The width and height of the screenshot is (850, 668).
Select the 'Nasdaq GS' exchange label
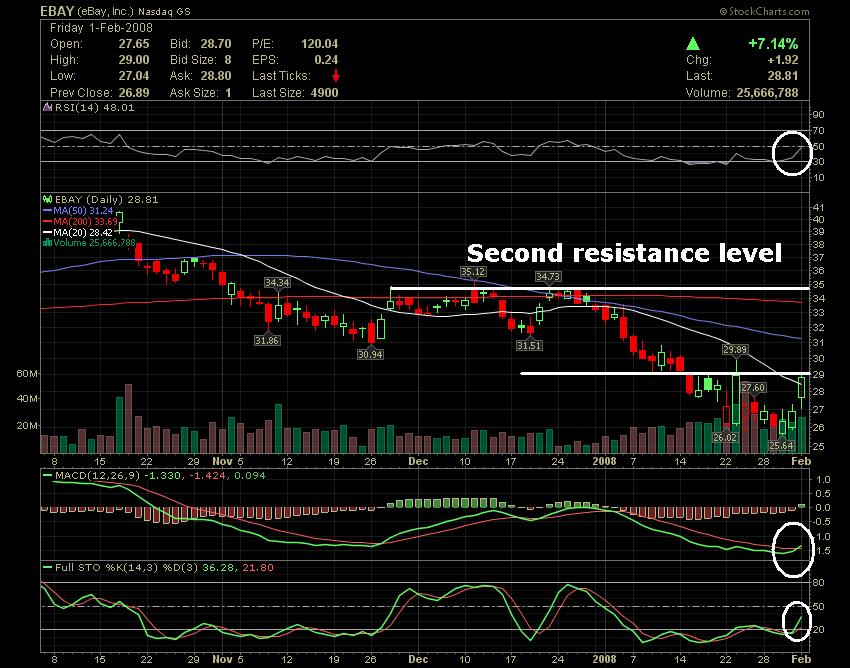coord(164,11)
